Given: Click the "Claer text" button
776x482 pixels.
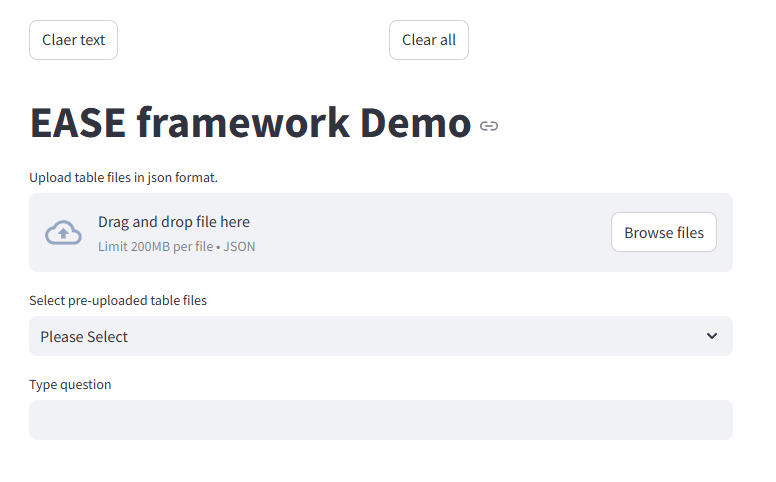Looking at the screenshot, I should [x=73, y=40].
